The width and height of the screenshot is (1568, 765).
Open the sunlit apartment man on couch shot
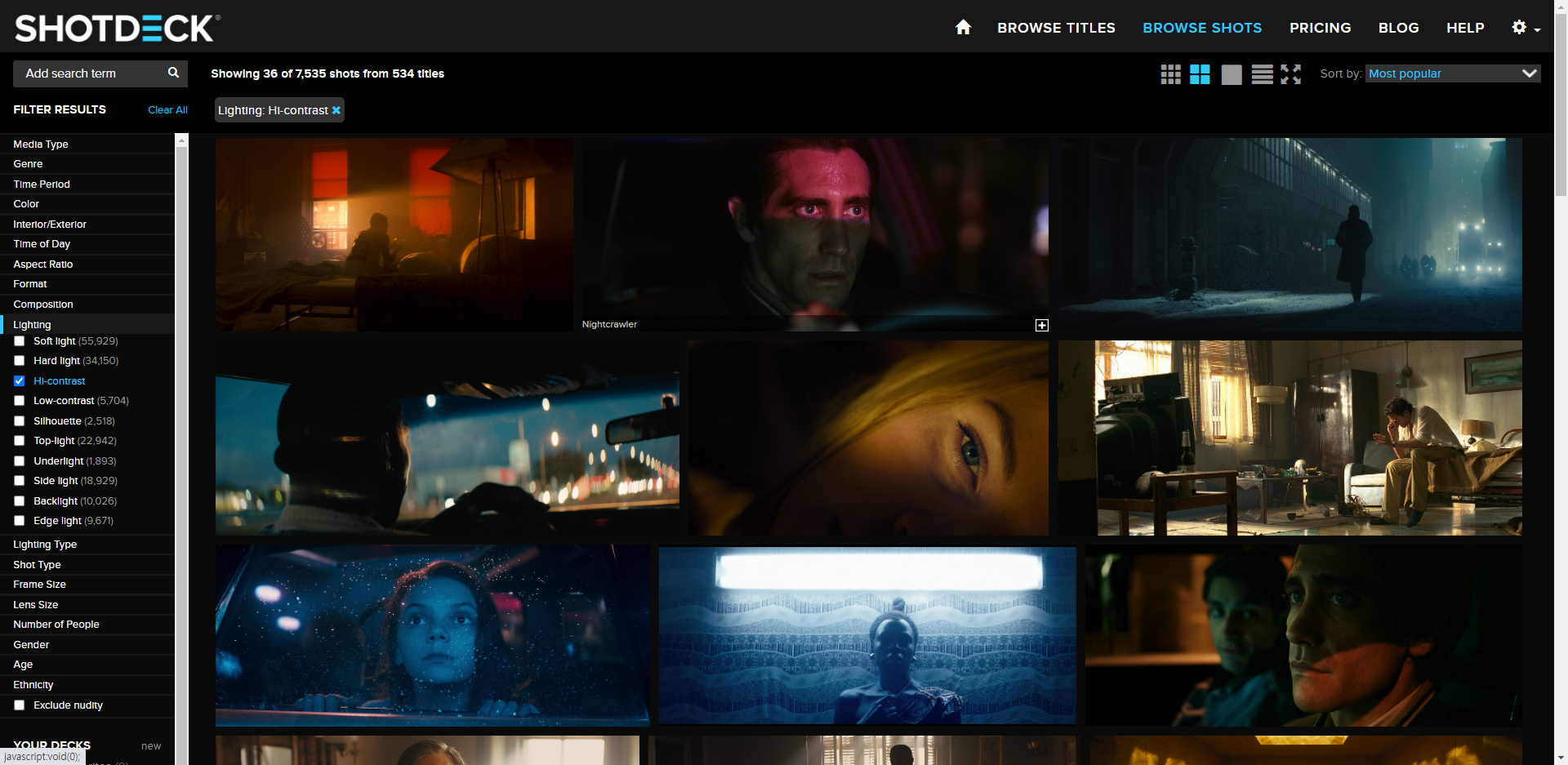point(1290,438)
